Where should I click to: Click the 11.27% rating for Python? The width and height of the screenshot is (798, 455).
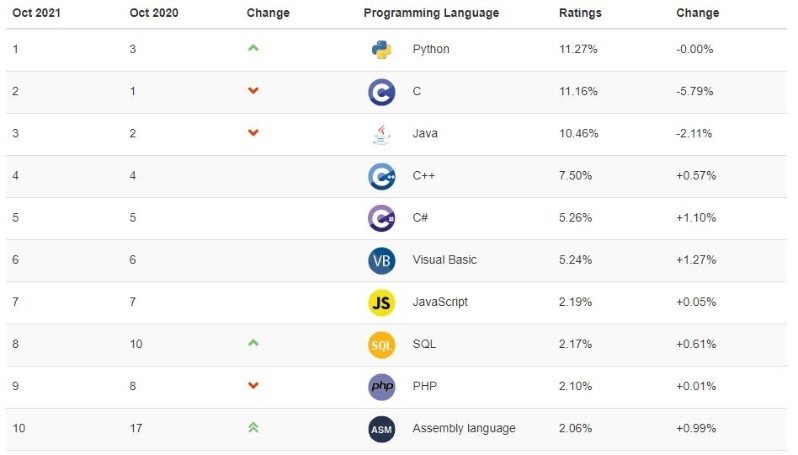pyautogui.click(x=578, y=49)
